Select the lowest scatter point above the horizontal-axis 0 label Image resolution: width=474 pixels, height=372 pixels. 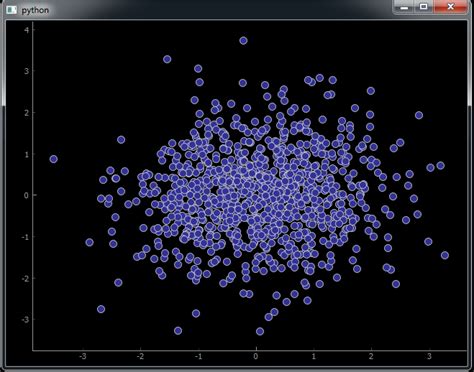tap(260, 331)
